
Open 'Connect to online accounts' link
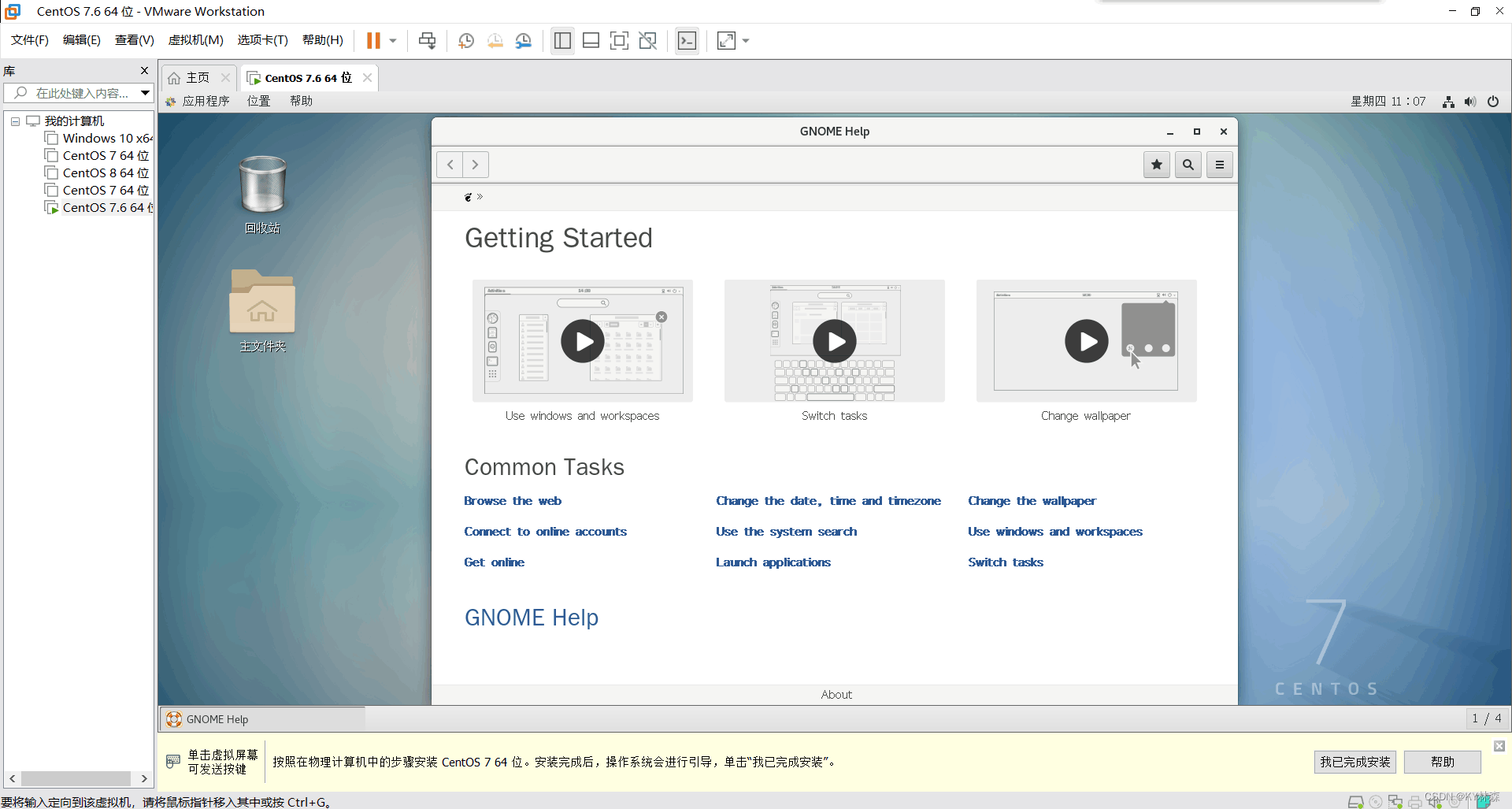click(x=546, y=532)
